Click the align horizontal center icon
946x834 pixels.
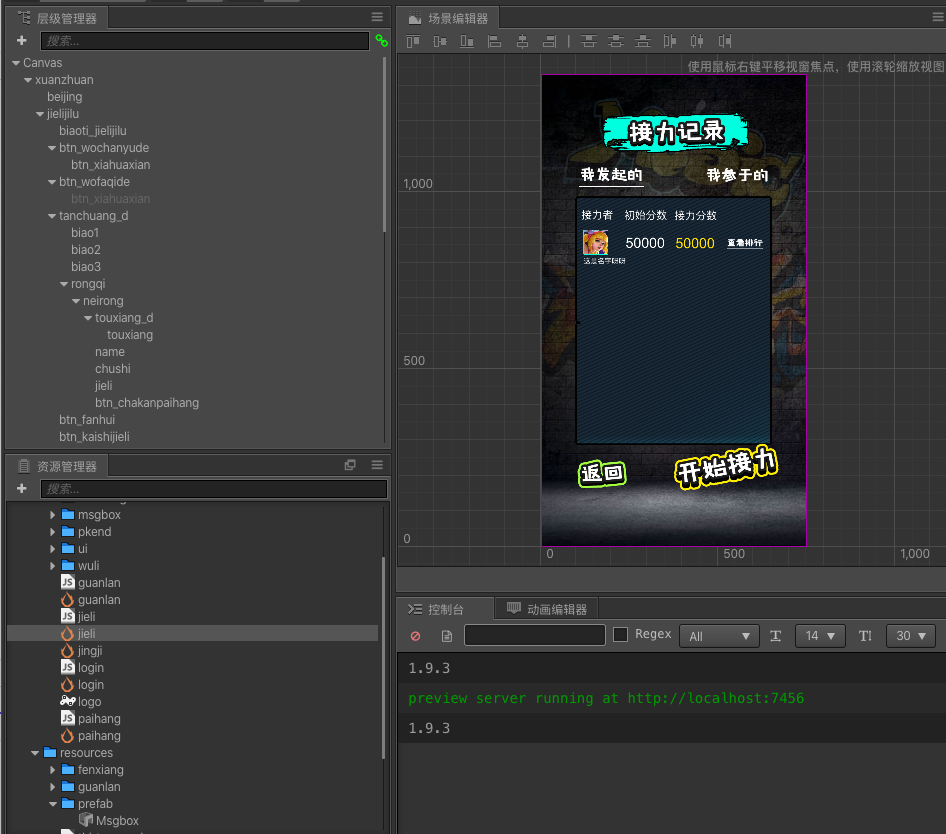pos(522,41)
